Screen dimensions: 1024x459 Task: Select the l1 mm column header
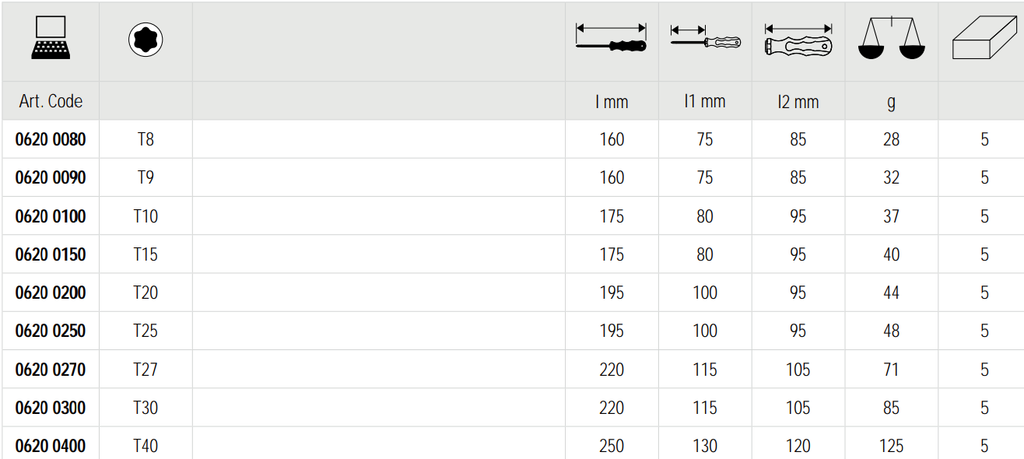(704, 101)
